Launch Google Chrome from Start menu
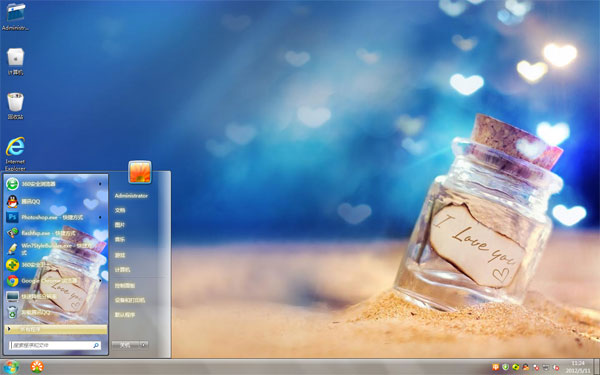The width and height of the screenshot is (600, 375). point(55,281)
